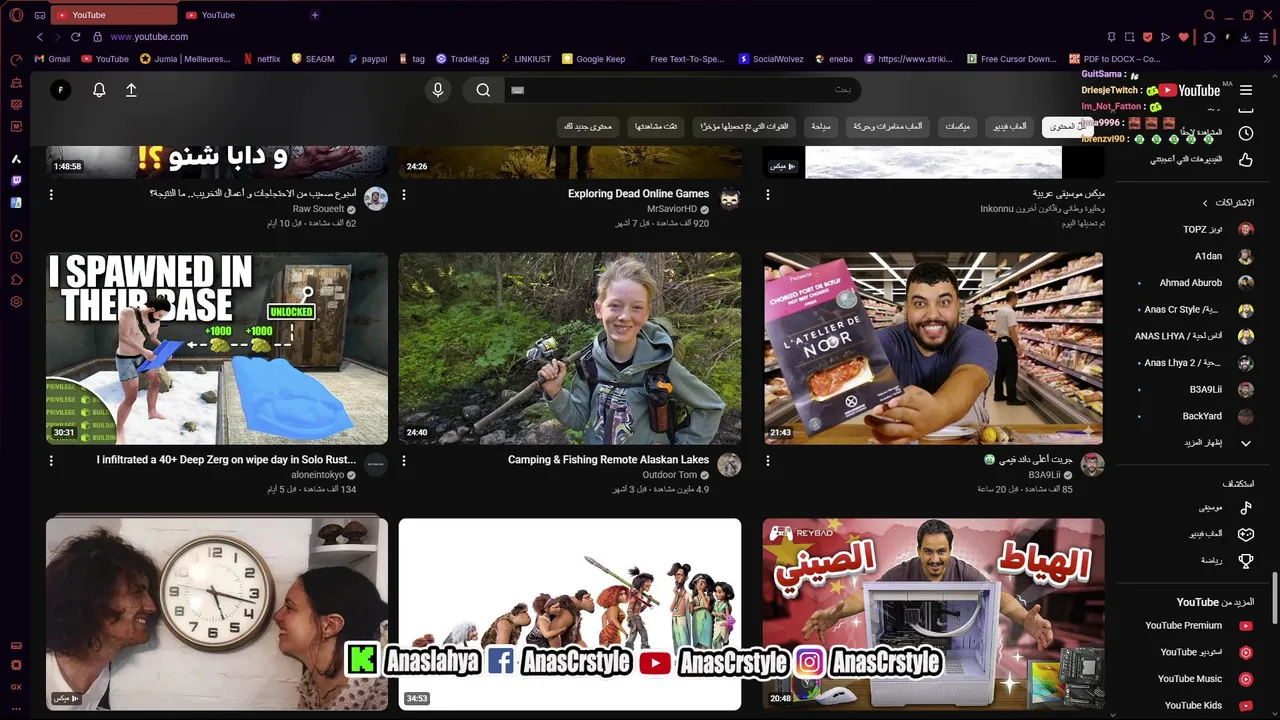
Task: Open liked videos thumbs-up icon
Action: click(x=1246, y=159)
